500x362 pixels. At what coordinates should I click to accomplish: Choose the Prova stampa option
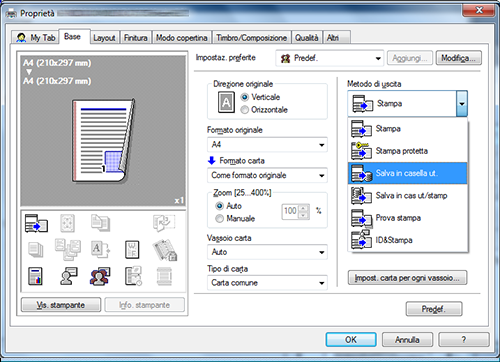(408, 218)
